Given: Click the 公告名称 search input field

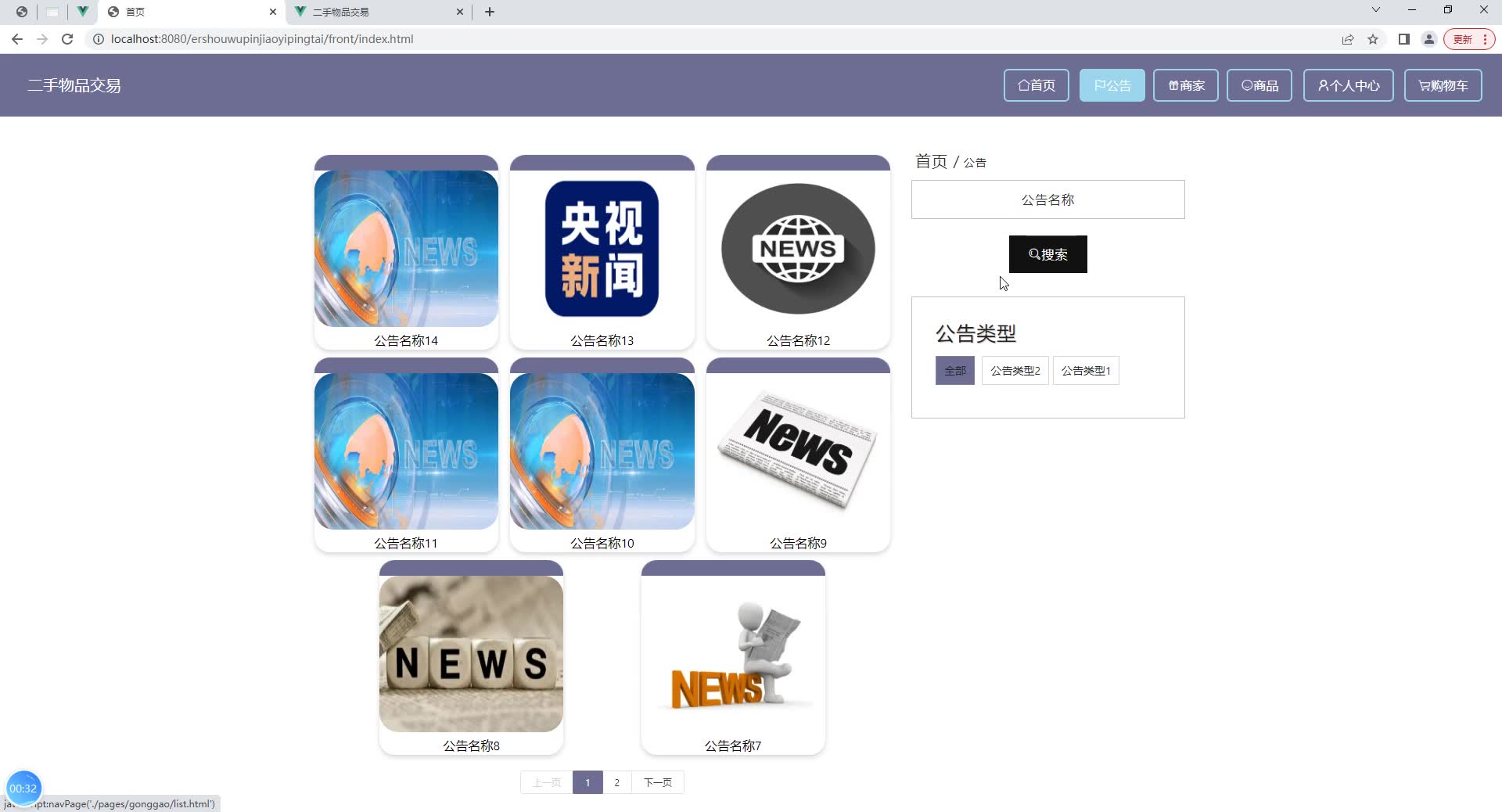Looking at the screenshot, I should (1048, 199).
